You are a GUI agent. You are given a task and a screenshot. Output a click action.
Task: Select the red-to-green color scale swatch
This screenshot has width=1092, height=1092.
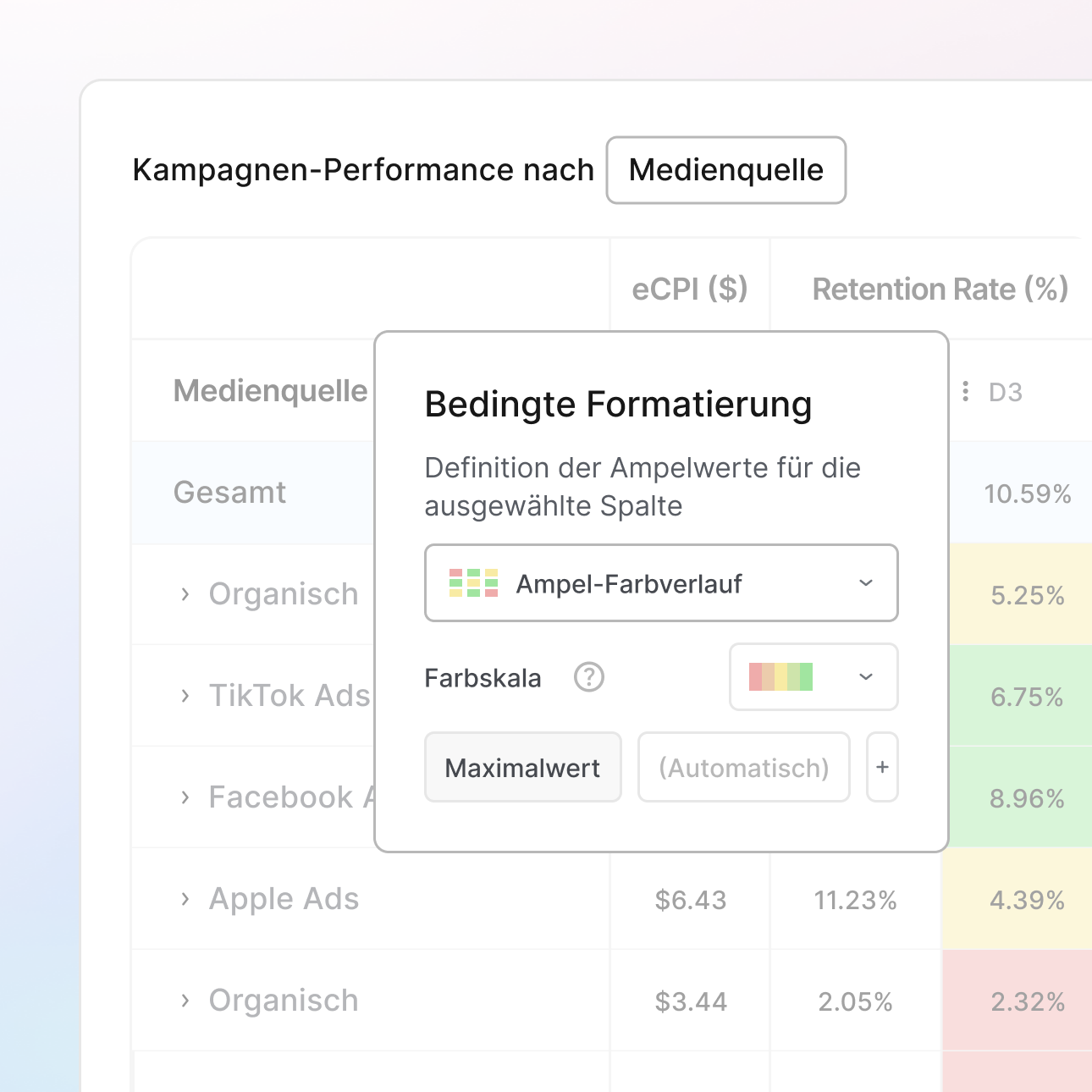[780, 677]
